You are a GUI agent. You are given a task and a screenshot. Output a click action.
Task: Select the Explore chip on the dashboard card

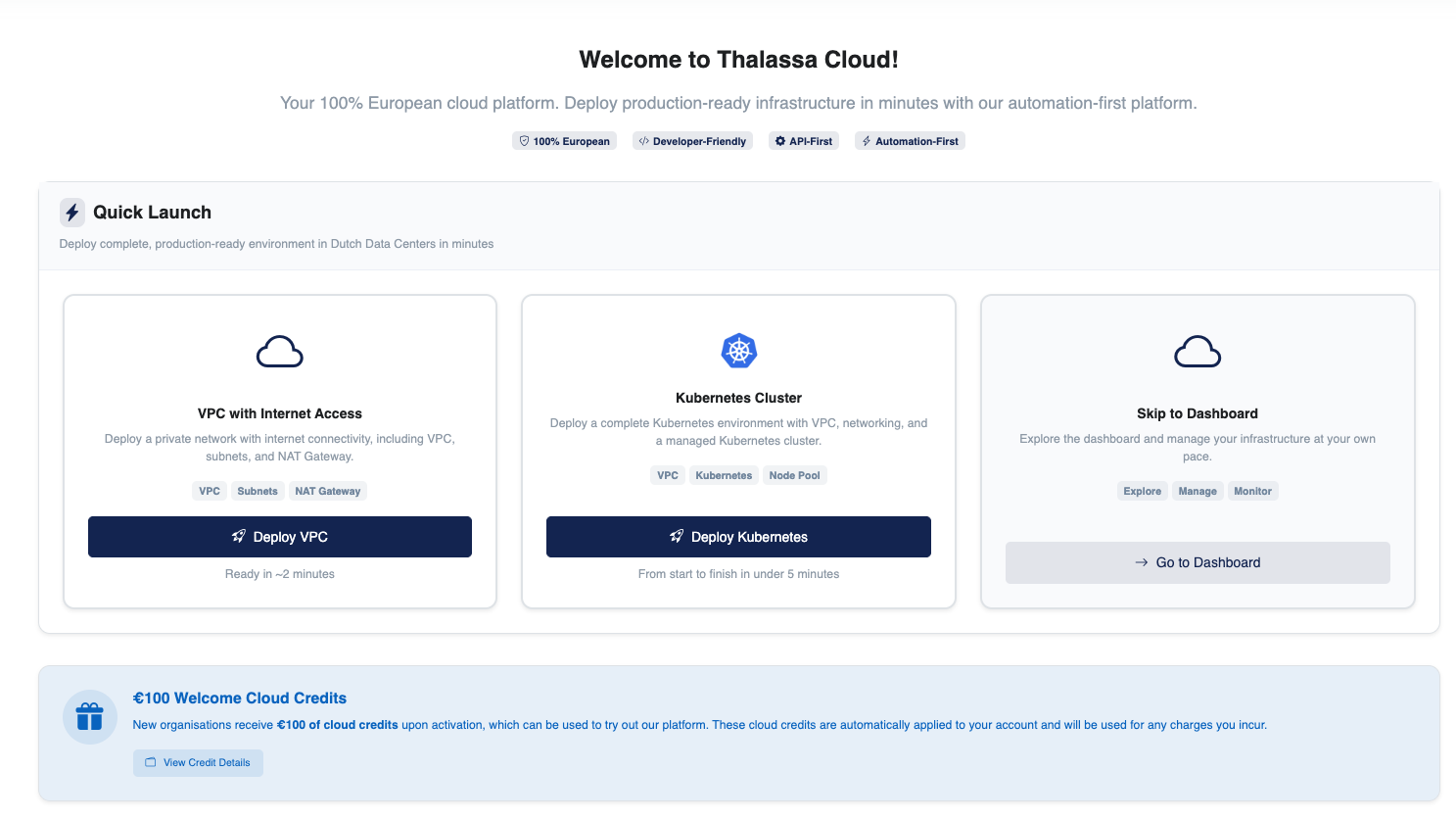1142,490
